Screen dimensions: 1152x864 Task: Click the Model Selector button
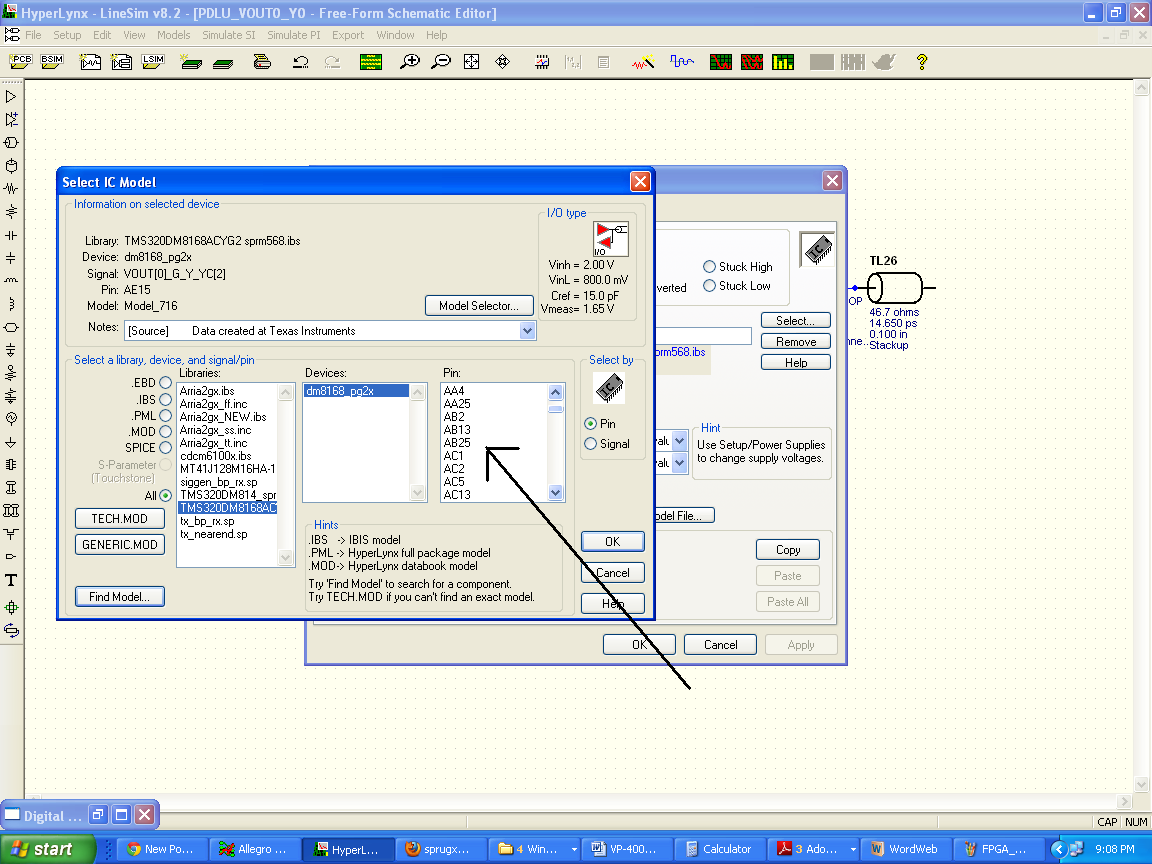[478, 306]
